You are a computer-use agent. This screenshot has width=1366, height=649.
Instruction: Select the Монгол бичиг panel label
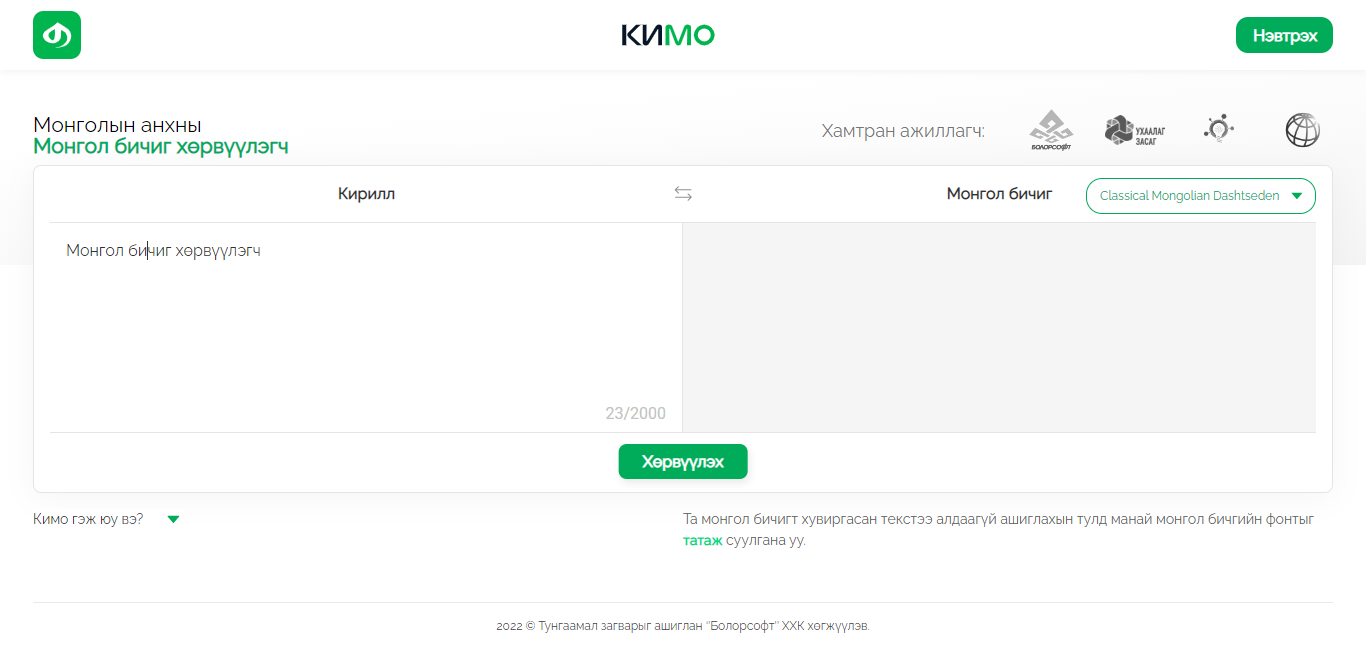(x=999, y=193)
